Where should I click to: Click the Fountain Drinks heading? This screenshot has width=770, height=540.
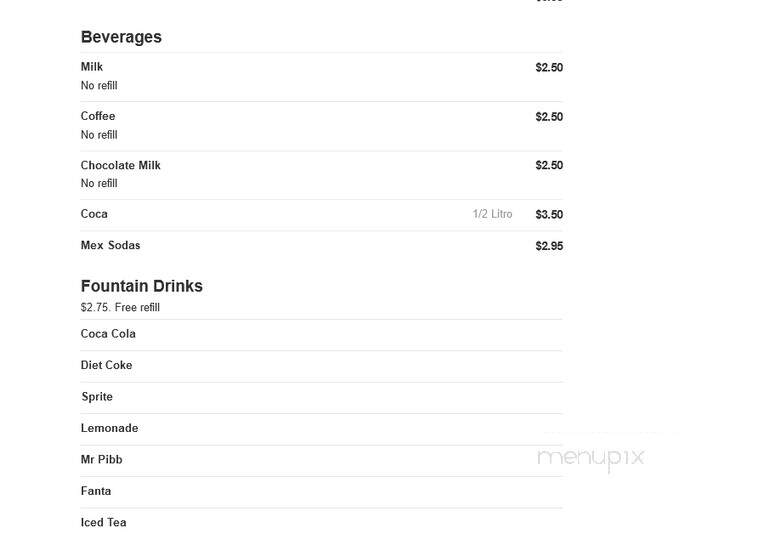[141, 286]
